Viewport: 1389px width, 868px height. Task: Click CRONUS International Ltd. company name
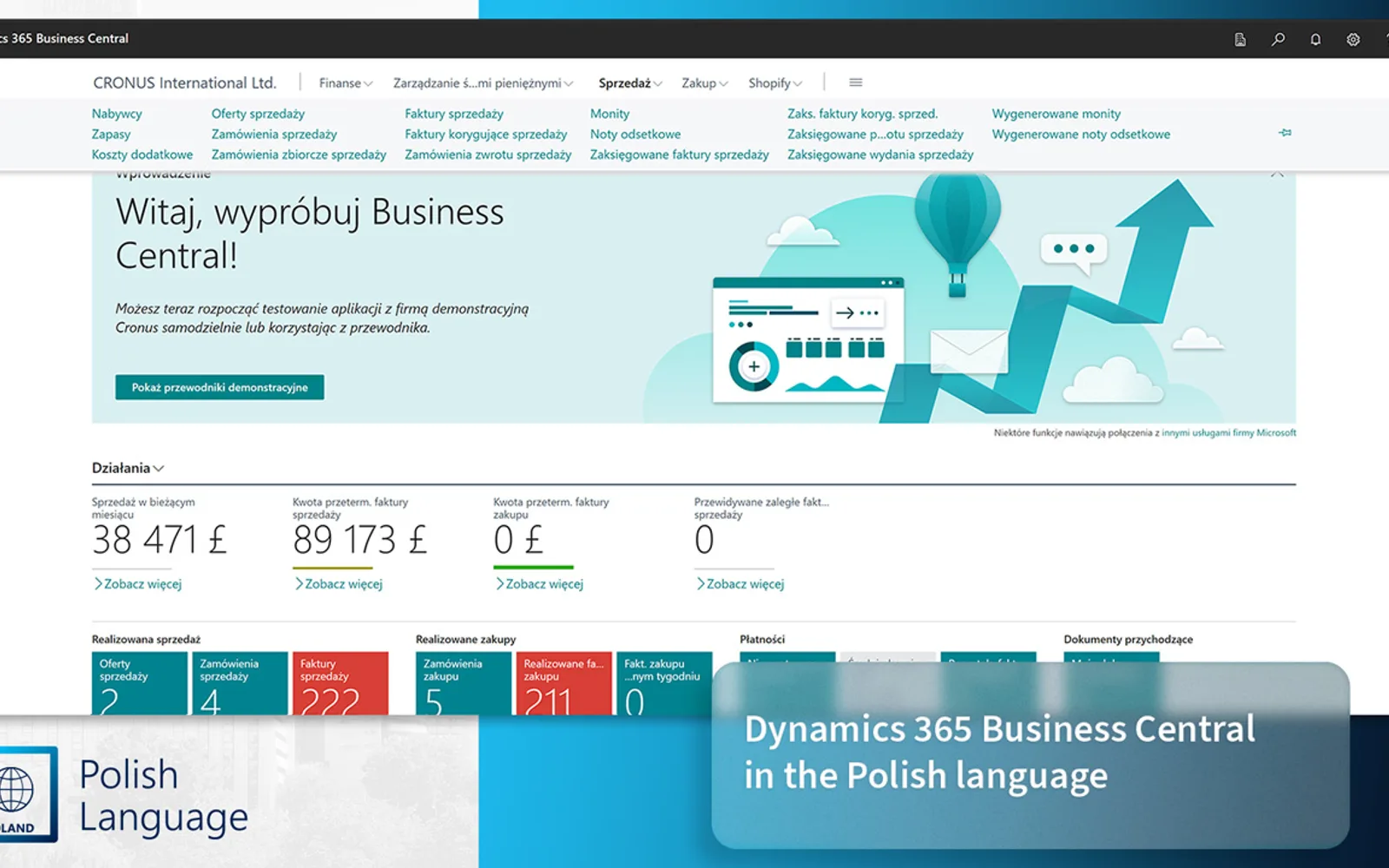[x=185, y=82]
